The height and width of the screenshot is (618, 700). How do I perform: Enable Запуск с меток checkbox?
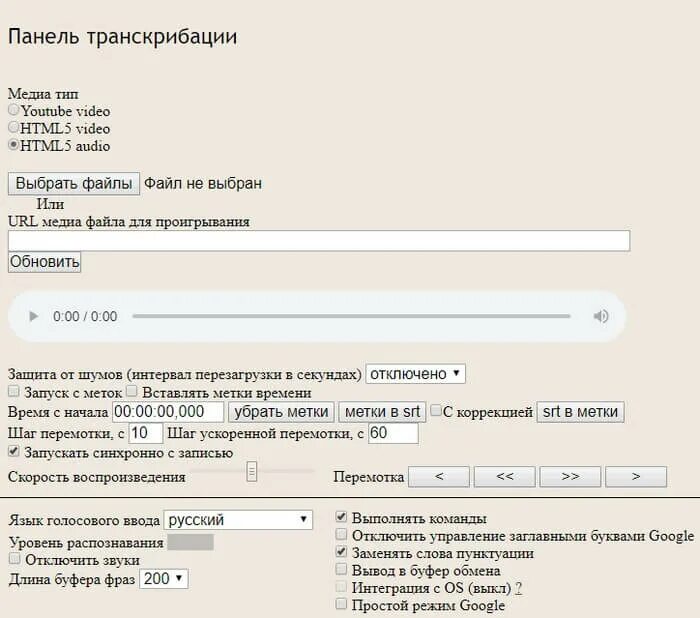[x=14, y=391]
